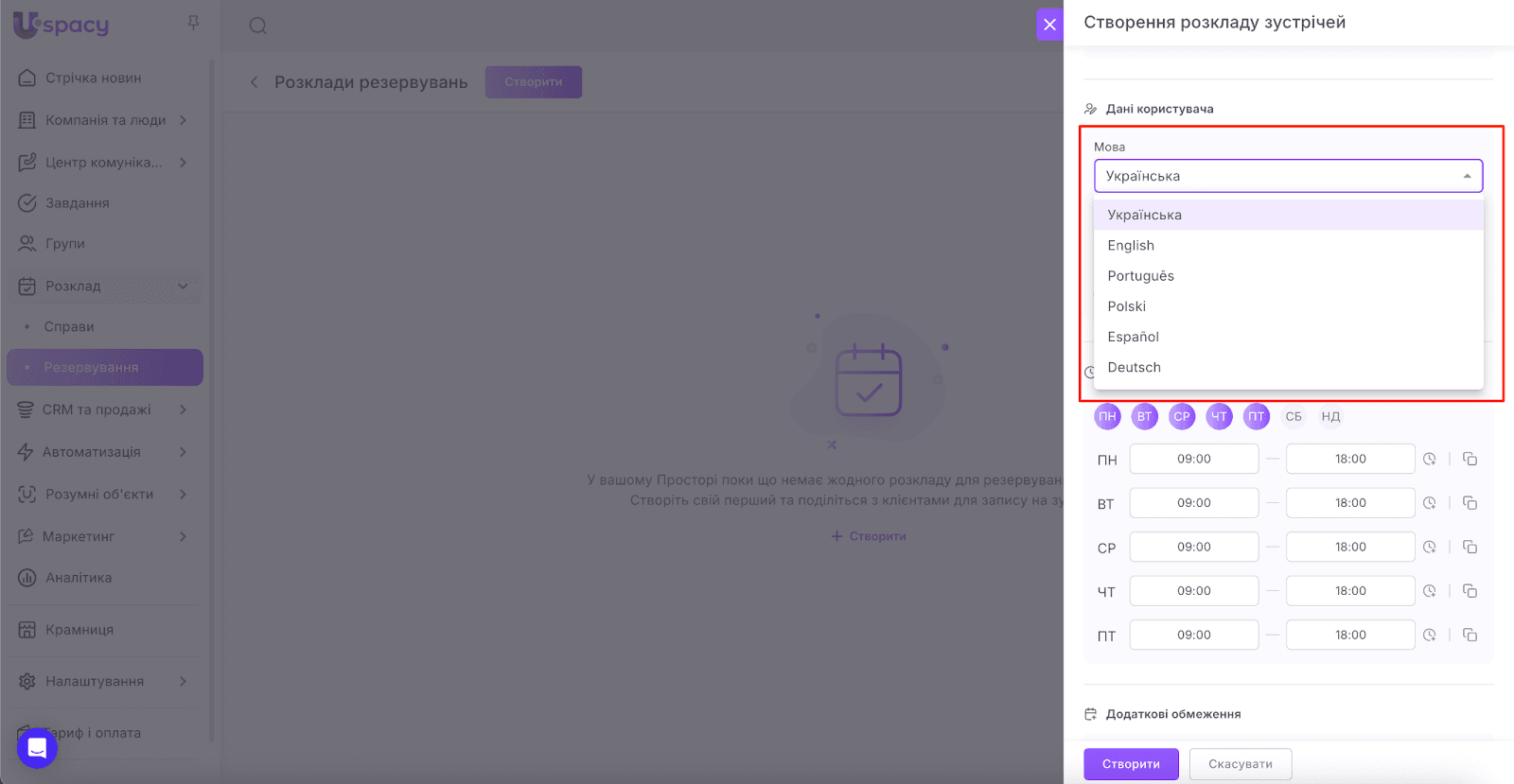The width and height of the screenshot is (1514, 784).
Task: Open Справи in the sidebar
Action: click(x=69, y=326)
